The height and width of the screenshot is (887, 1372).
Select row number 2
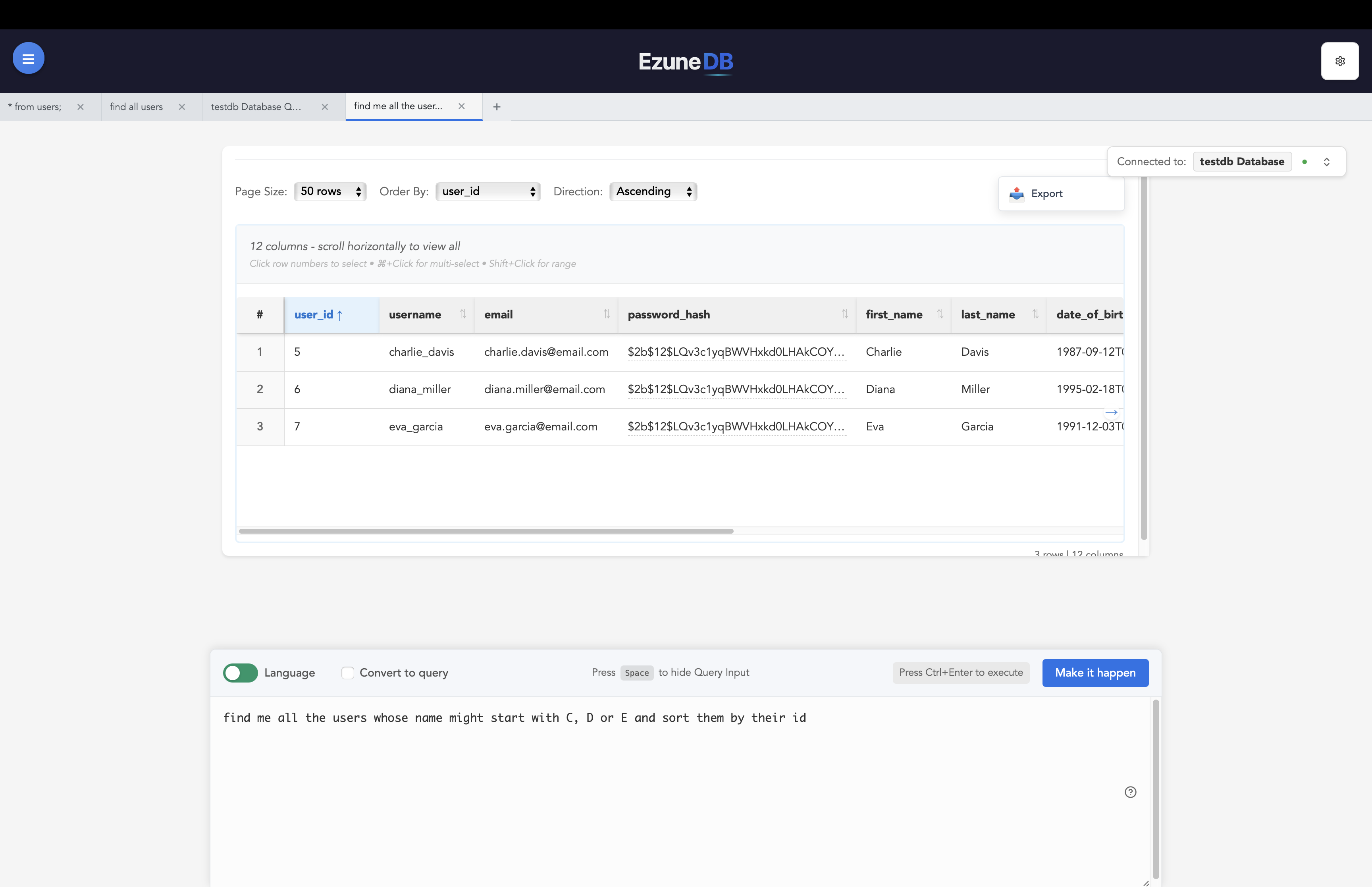tap(260, 390)
